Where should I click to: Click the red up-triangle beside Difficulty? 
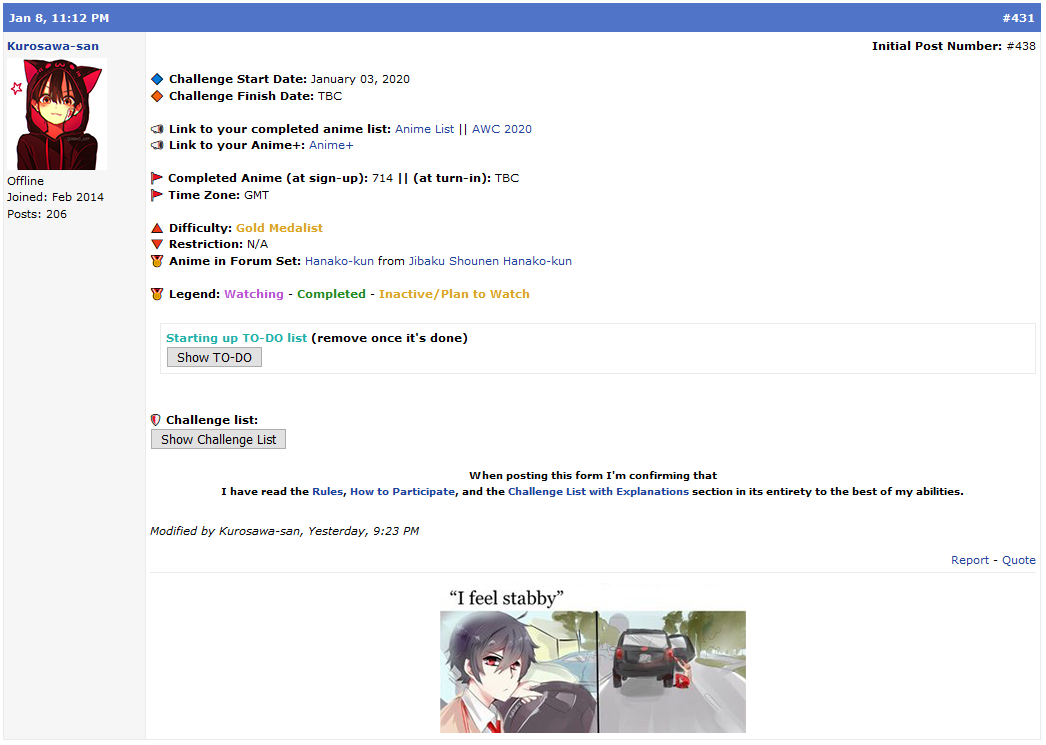157,228
